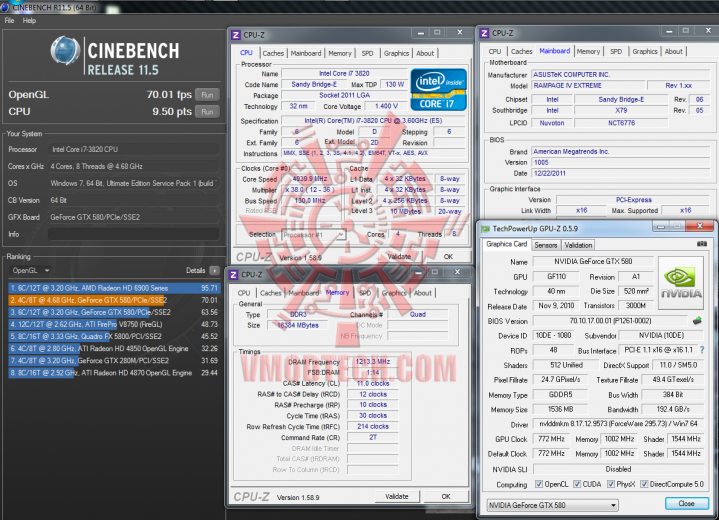Click the BIOS save chip icon in GPU-Z
The image size is (719, 520).
tap(697, 321)
